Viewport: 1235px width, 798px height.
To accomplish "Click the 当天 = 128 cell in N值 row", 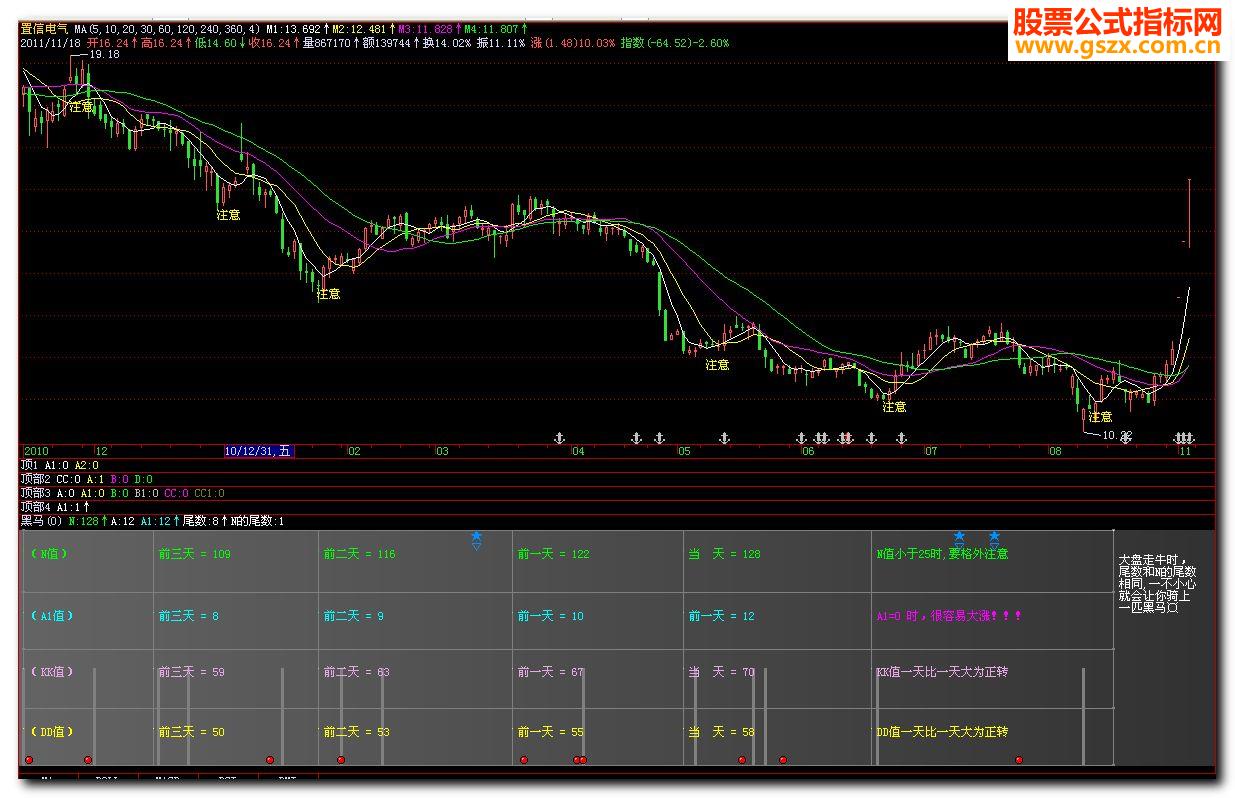I will coord(722,554).
